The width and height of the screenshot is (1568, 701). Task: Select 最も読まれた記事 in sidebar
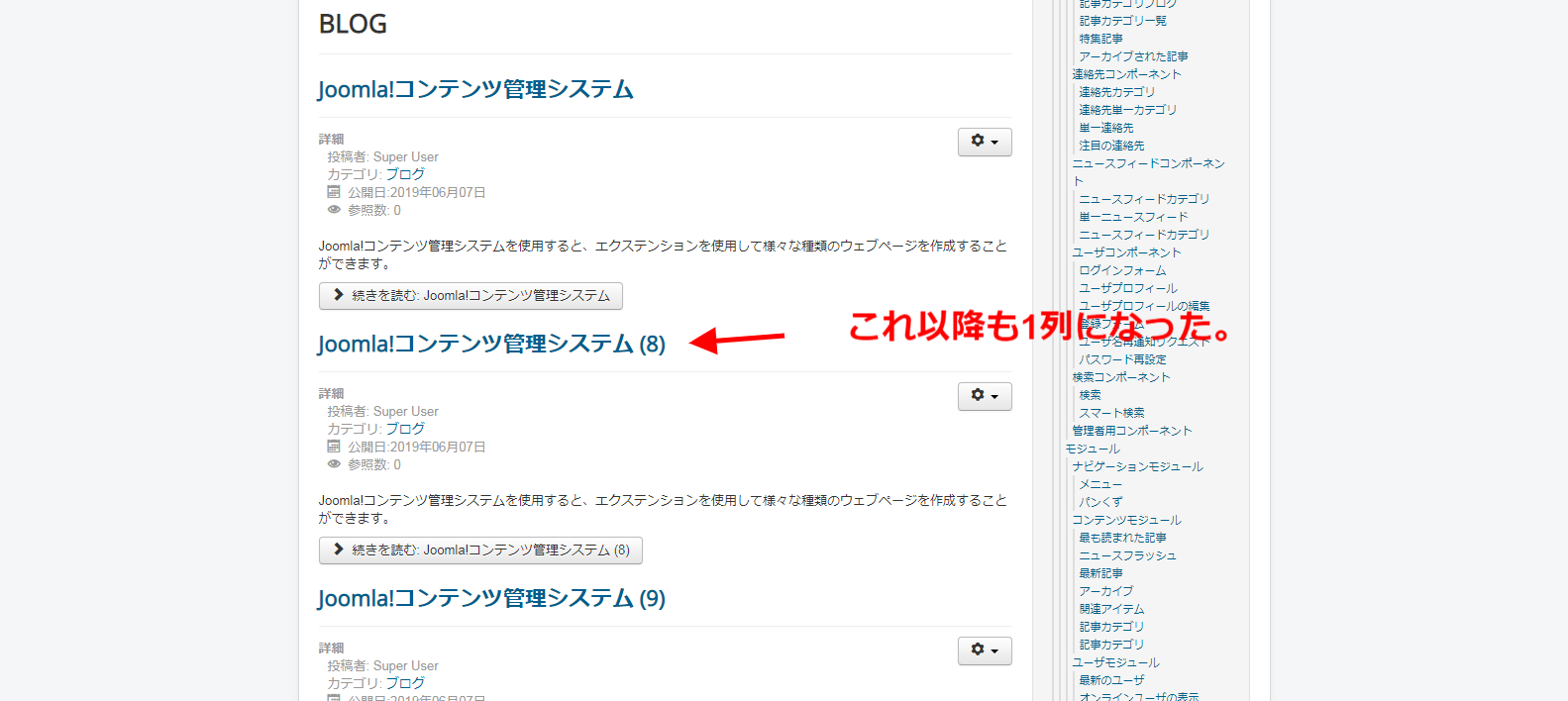pyautogui.click(x=1122, y=538)
